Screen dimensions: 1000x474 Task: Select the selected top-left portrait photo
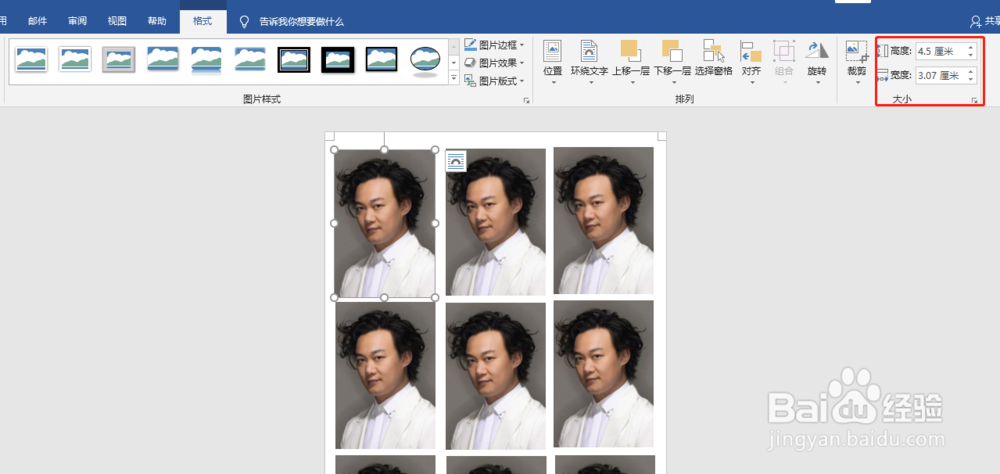click(x=385, y=223)
